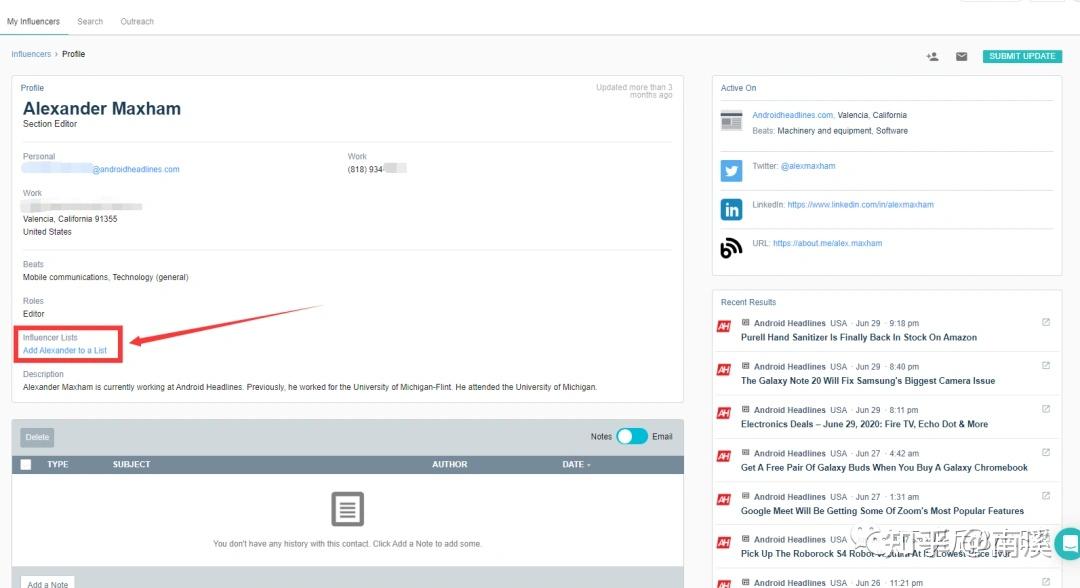Open the Search tab
The width and height of the screenshot is (1080, 588).
click(90, 21)
